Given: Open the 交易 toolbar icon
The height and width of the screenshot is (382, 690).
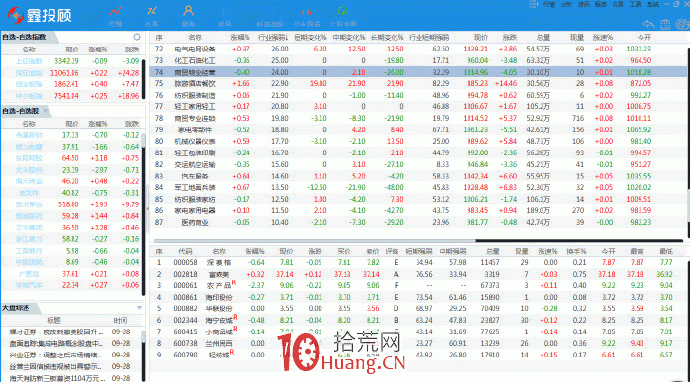Looking at the screenshot, I should (x=151, y=11).
